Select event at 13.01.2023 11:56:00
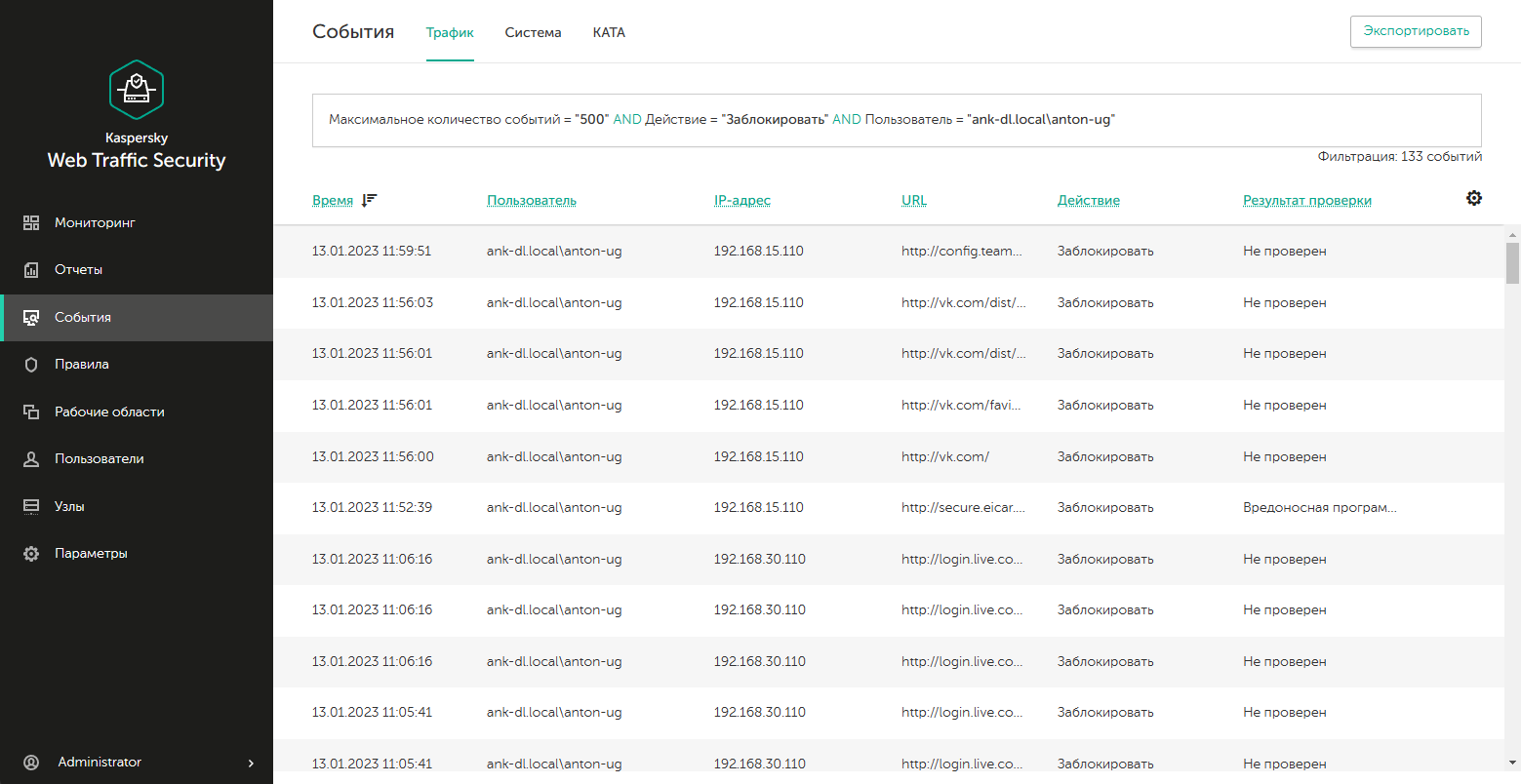 (889, 456)
